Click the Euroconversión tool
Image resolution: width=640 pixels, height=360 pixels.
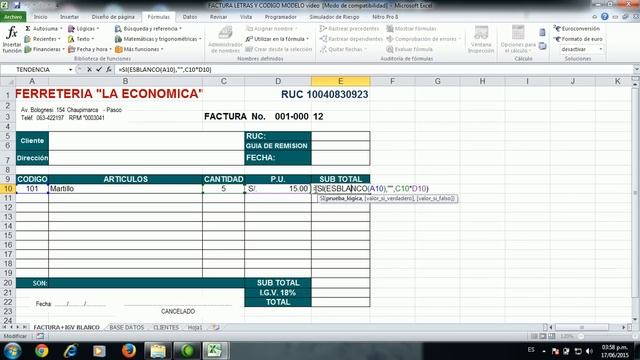tap(577, 29)
